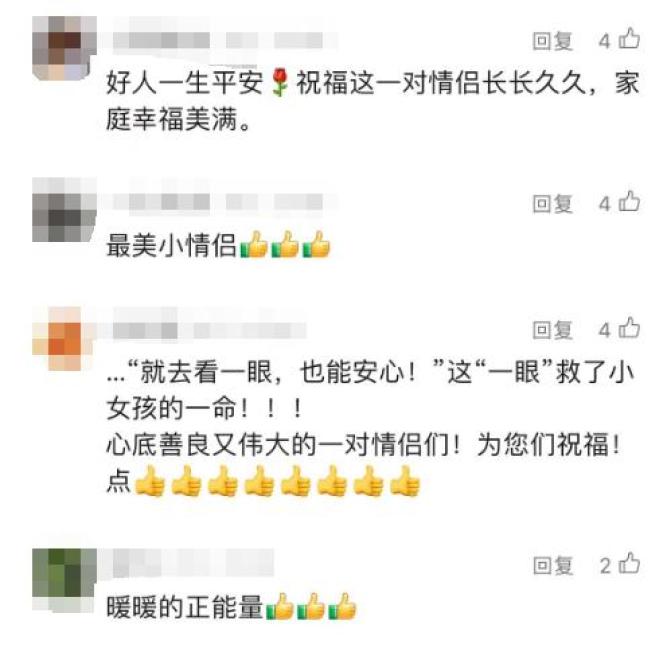Select the "暖暖的正能量" comment text

tap(185, 607)
